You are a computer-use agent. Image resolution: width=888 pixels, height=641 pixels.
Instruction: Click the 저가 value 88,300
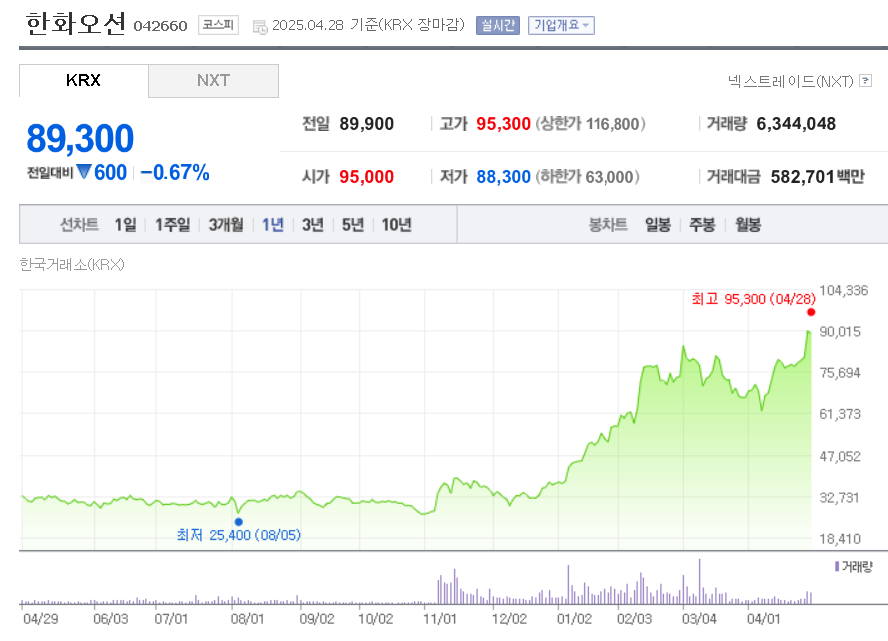pyautogui.click(x=503, y=177)
